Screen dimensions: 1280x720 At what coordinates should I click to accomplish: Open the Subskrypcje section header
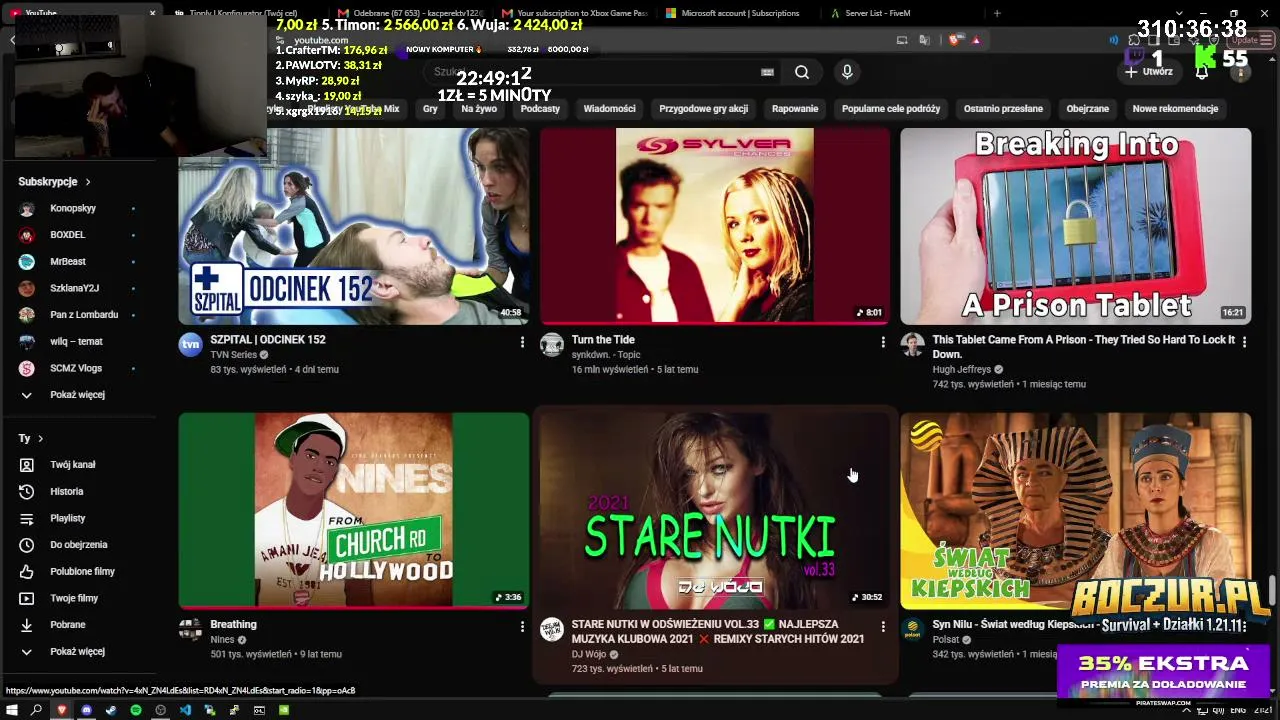tap(54, 182)
